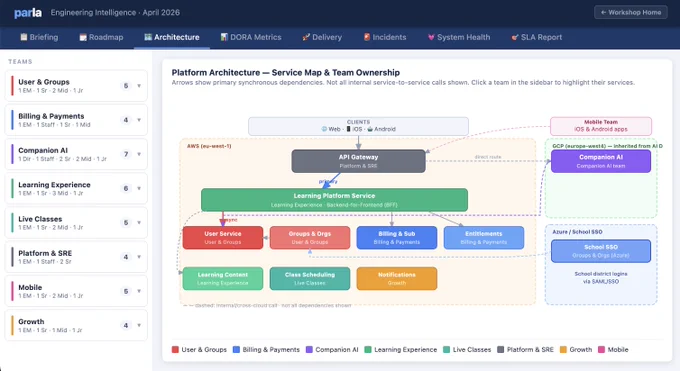Expand the Growth team chevron
This screenshot has height=371, width=680.
[139, 326]
